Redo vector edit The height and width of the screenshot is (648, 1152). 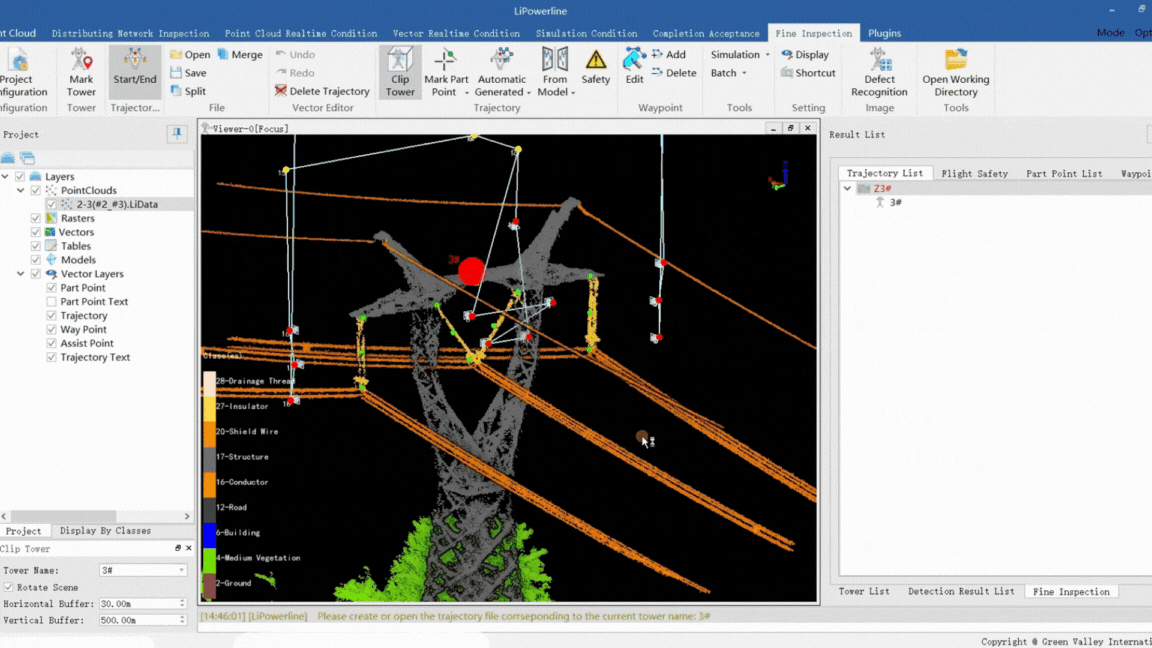(295, 73)
